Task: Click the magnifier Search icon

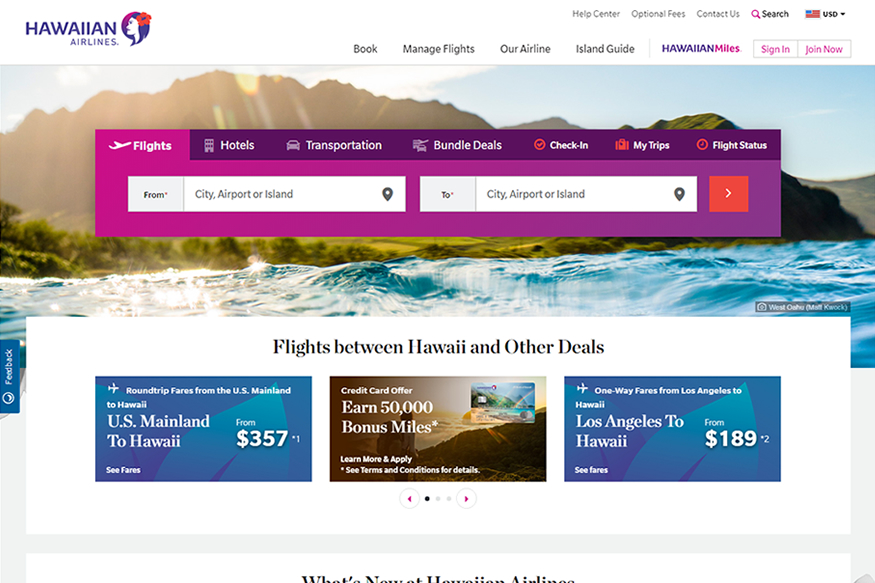Action: (x=755, y=15)
